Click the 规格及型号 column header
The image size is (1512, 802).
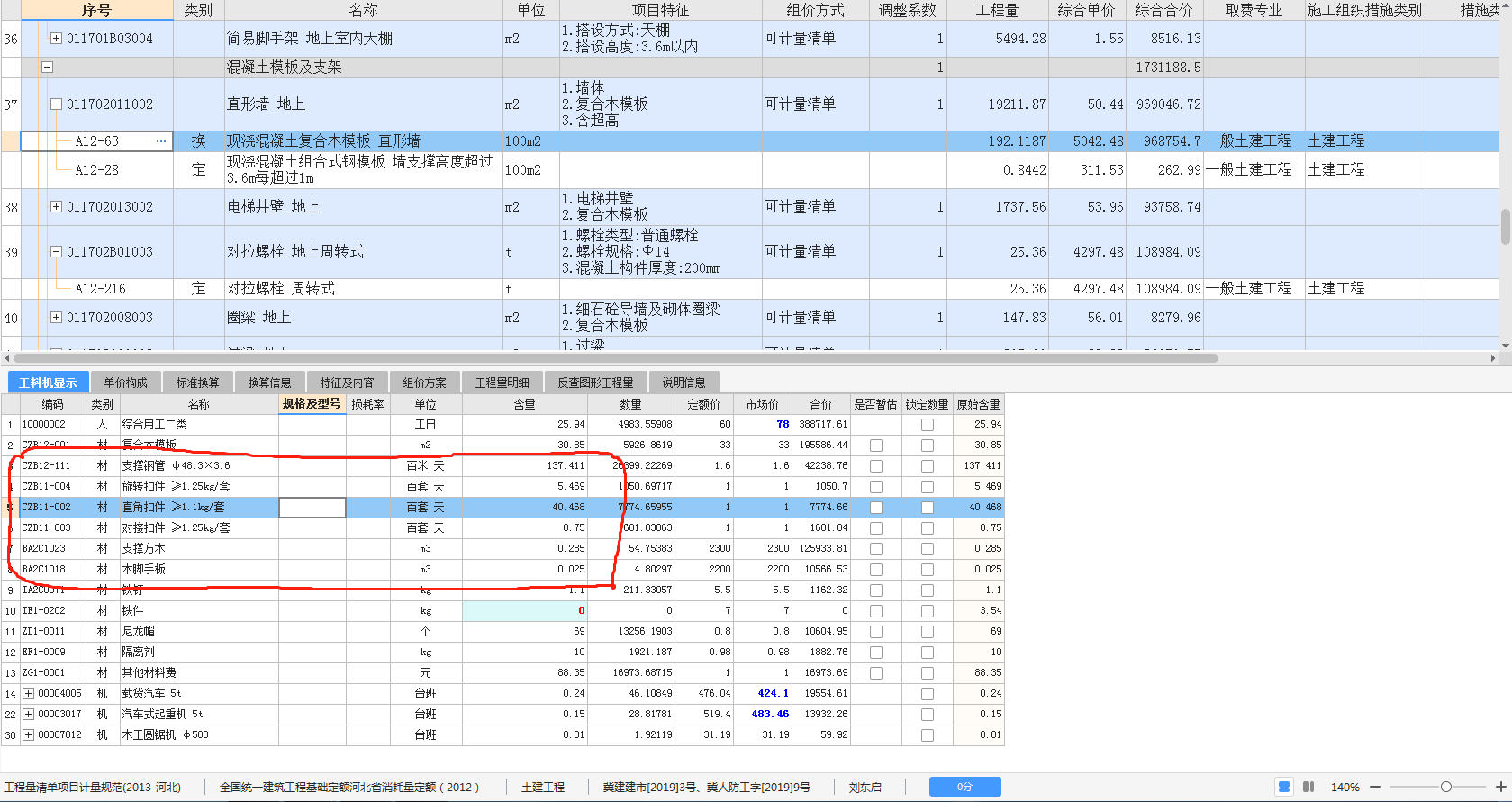(312, 404)
